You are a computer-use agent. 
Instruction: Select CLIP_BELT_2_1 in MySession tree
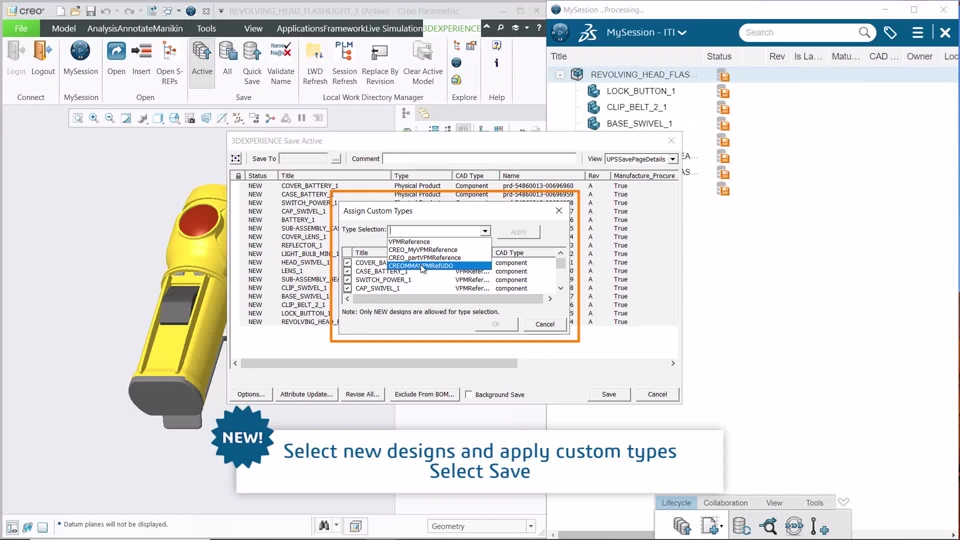[637, 107]
